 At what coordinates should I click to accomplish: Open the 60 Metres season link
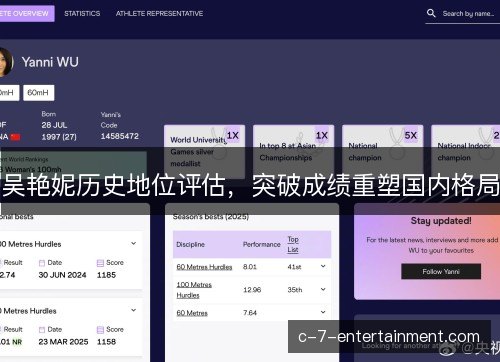pyautogui.click(x=192, y=313)
